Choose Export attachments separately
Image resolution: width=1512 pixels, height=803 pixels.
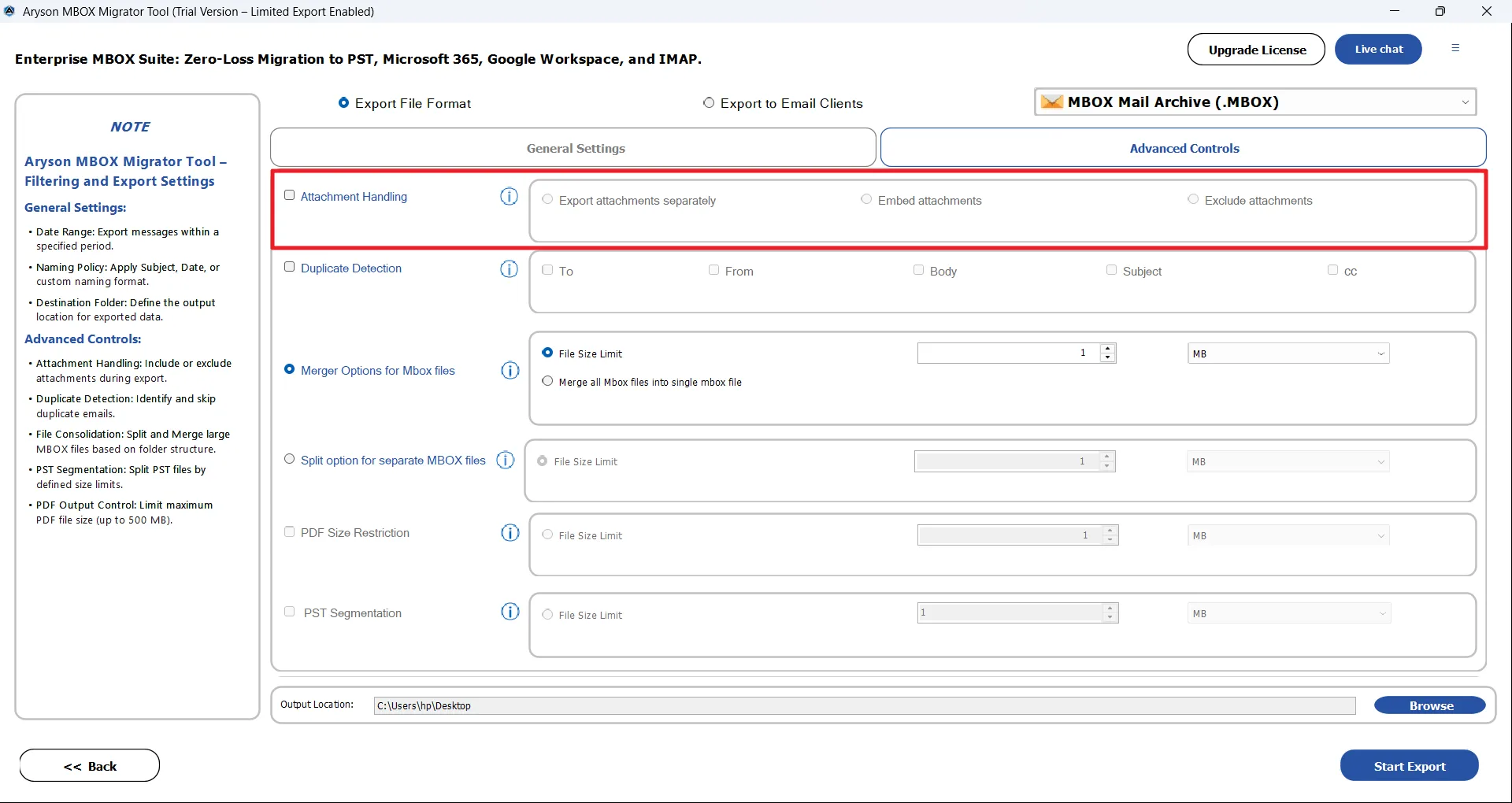(x=547, y=199)
